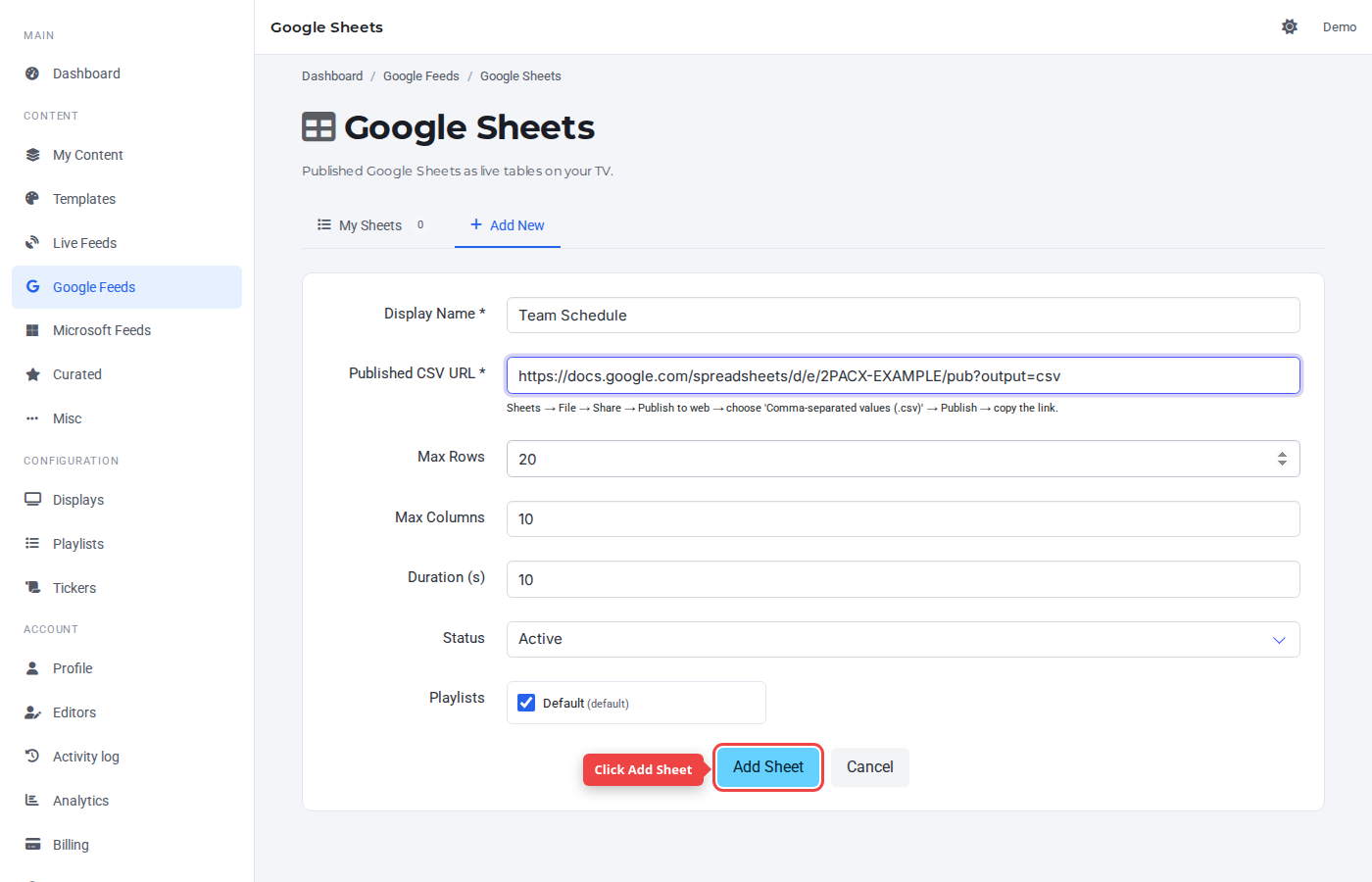Click the Misc label in sidebar
Screen dimensions: 1372x882
68,418
